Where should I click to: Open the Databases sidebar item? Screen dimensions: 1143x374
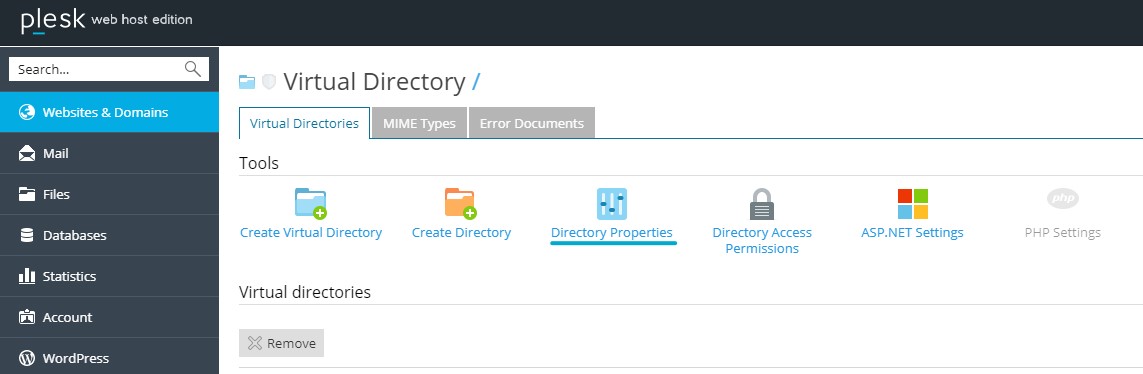[109, 235]
